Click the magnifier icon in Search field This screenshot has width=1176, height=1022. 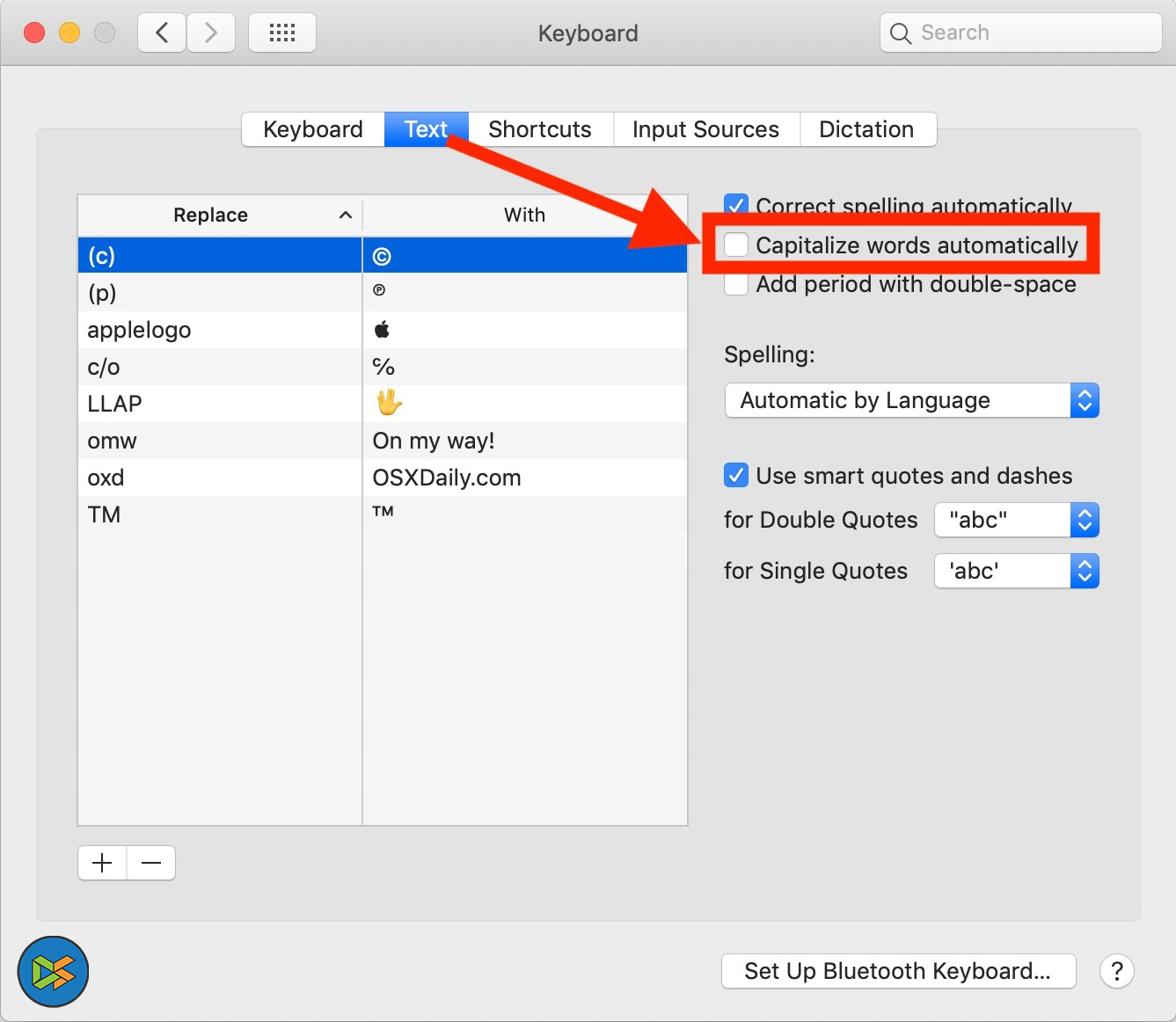click(901, 33)
